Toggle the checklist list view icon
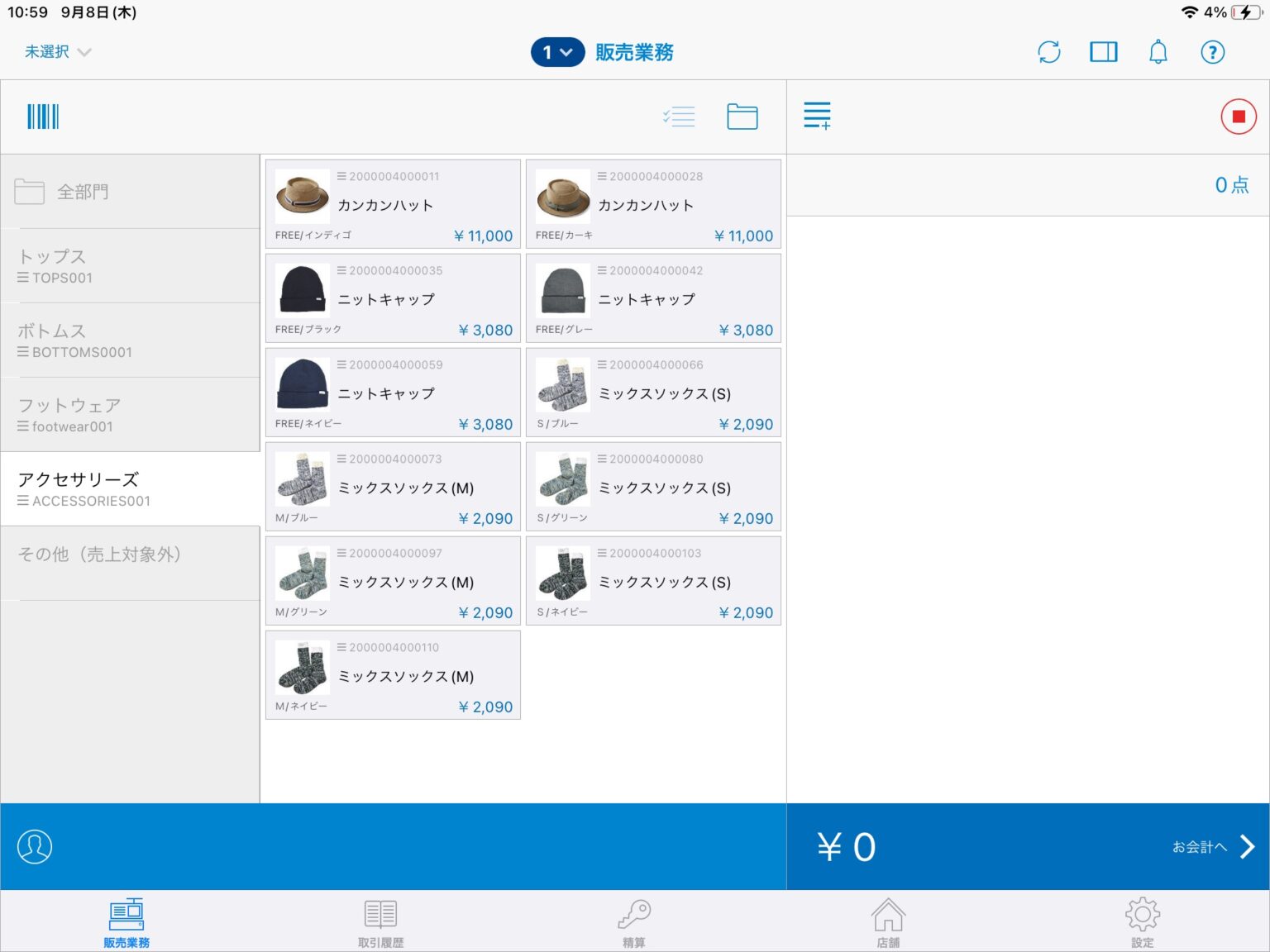 [679, 117]
